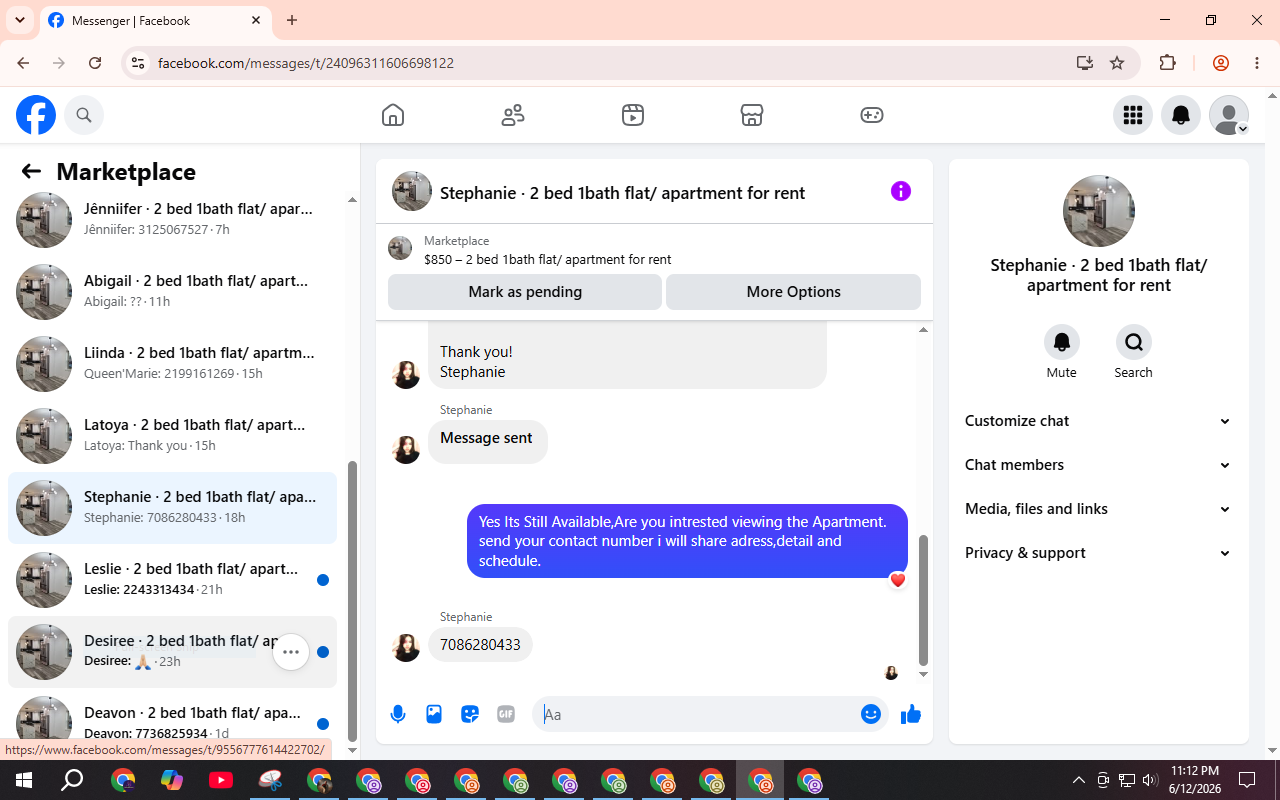Viewport: 1280px width, 800px height.
Task: Open Jênniifer conversation
Action: pyautogui.click(x=172, y=220)
